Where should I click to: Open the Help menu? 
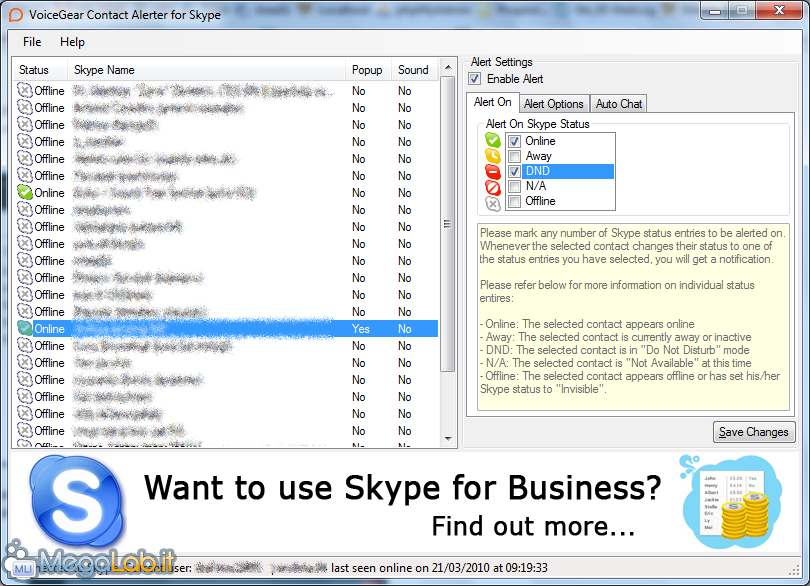72,42
